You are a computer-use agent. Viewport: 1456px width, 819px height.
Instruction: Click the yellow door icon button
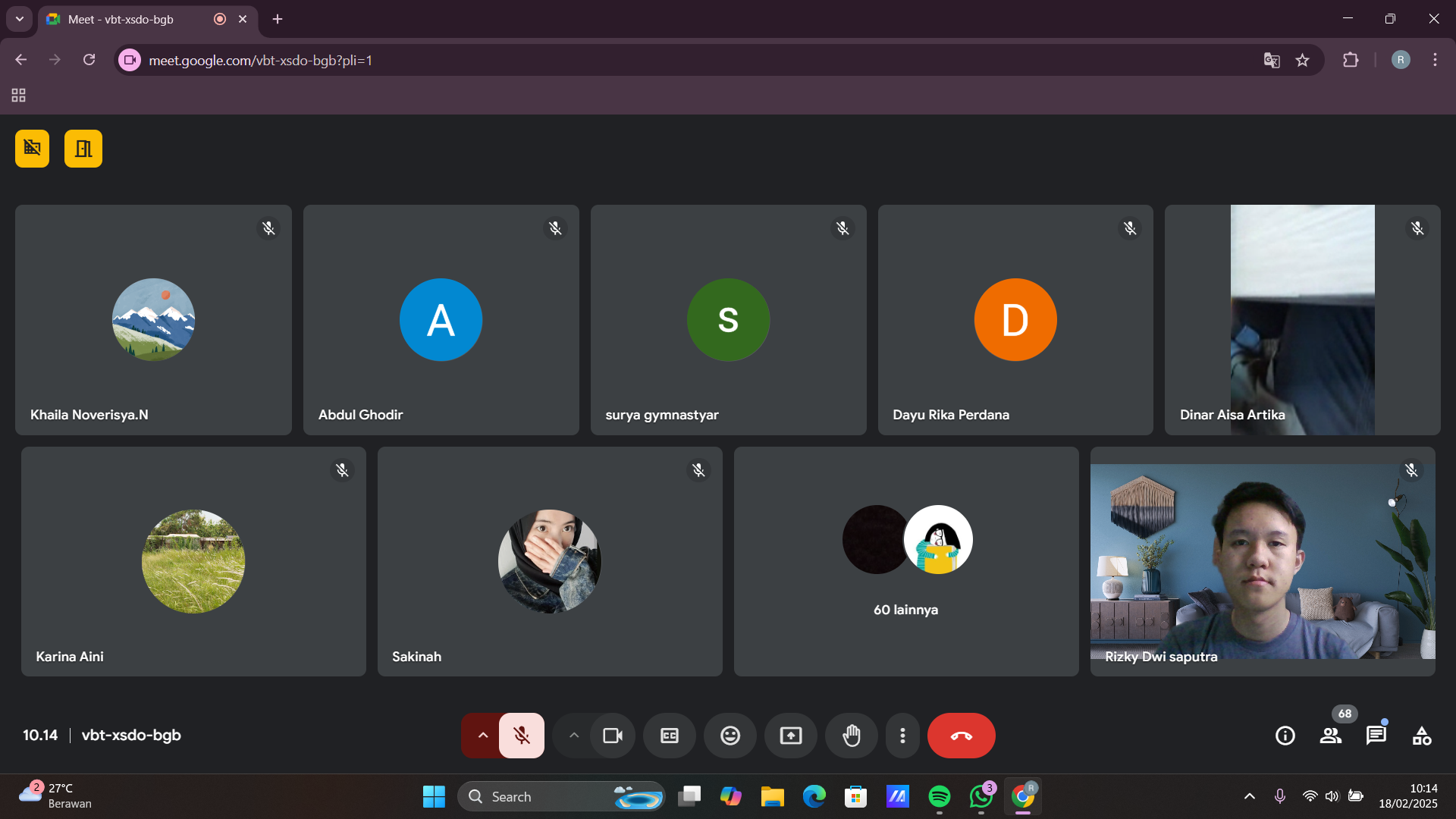[x=83, y=149]
